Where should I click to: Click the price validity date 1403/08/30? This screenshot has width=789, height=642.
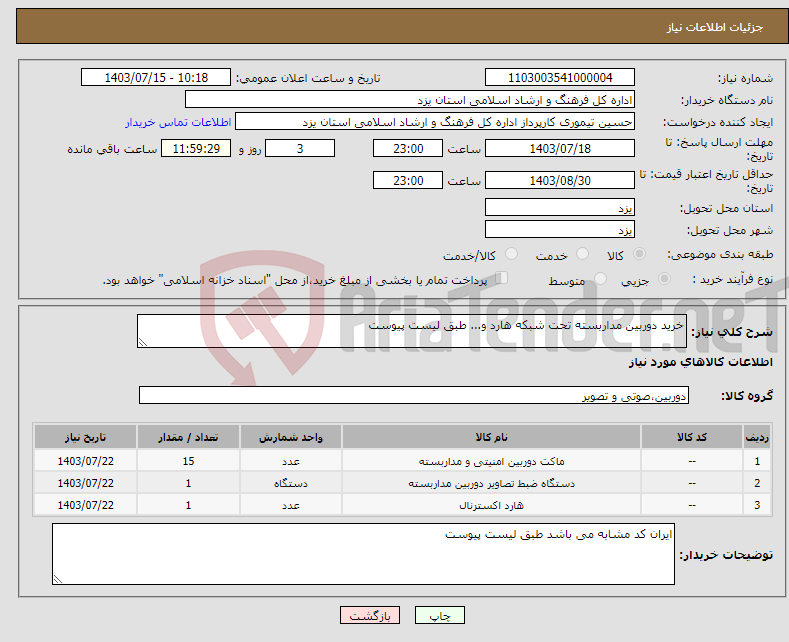[560, 180]
